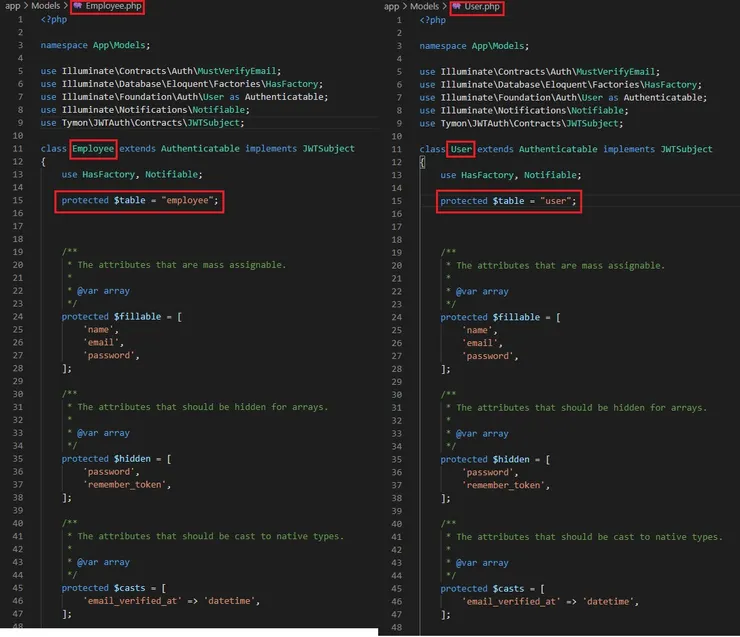This screenshot has width=740, height=637.
Task: Click 'email_verified_at' key in User.php
Action: [511, 602]
